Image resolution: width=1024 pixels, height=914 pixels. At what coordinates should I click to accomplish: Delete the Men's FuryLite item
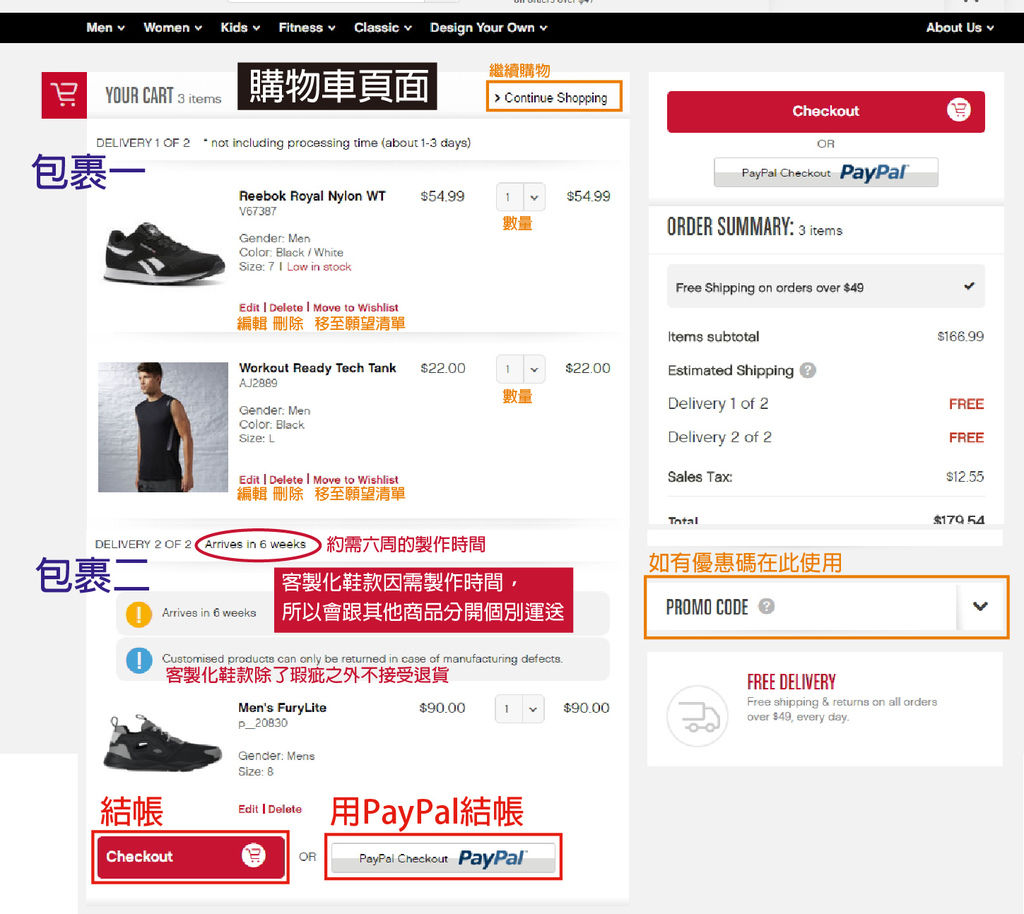(x=285, y=809)
